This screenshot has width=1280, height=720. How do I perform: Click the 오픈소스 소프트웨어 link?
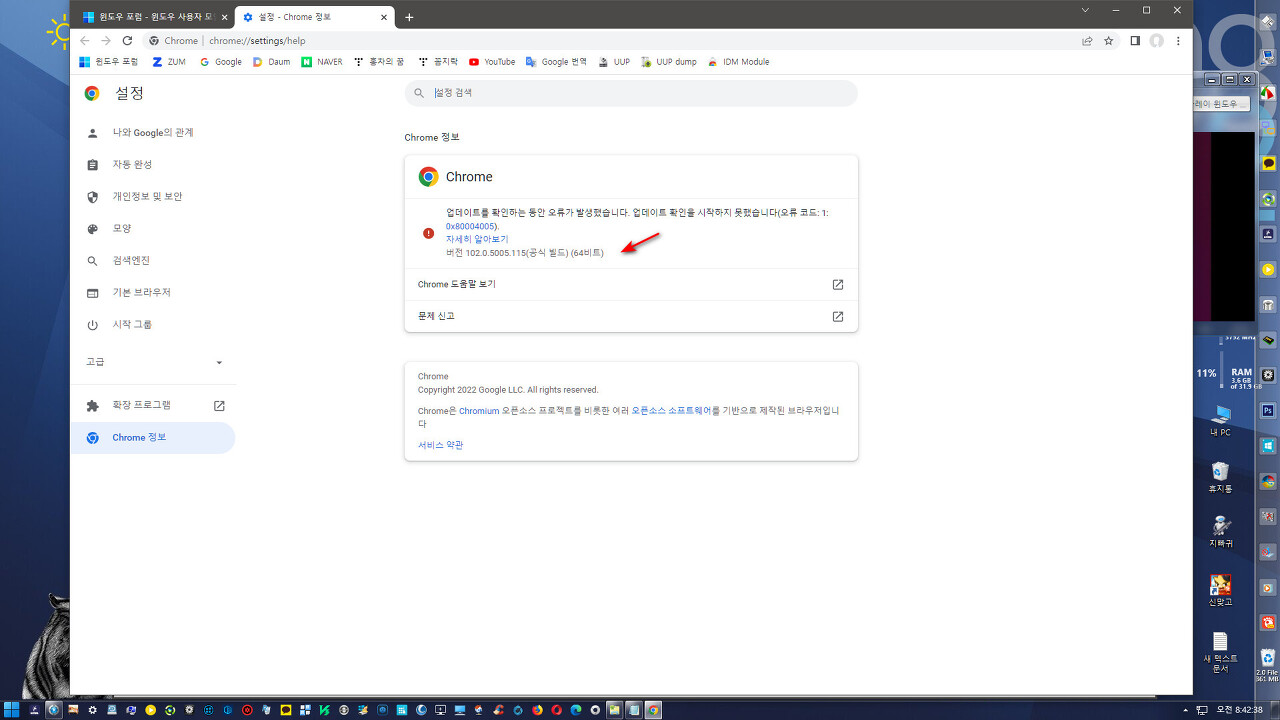pos(670,411)
